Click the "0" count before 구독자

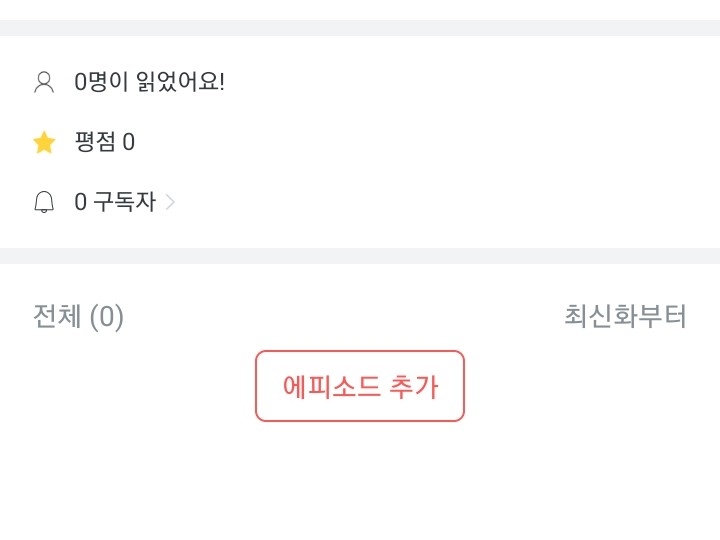click(x=81, y=202)
